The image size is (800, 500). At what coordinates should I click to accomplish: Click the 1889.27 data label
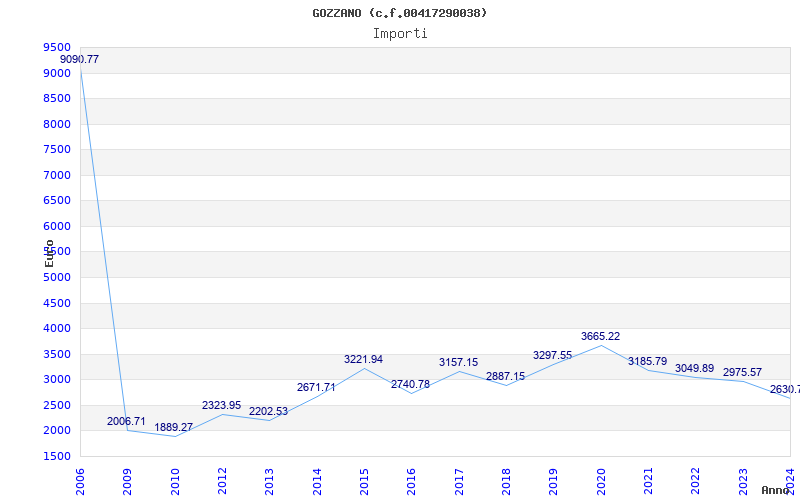coord(173,428)
